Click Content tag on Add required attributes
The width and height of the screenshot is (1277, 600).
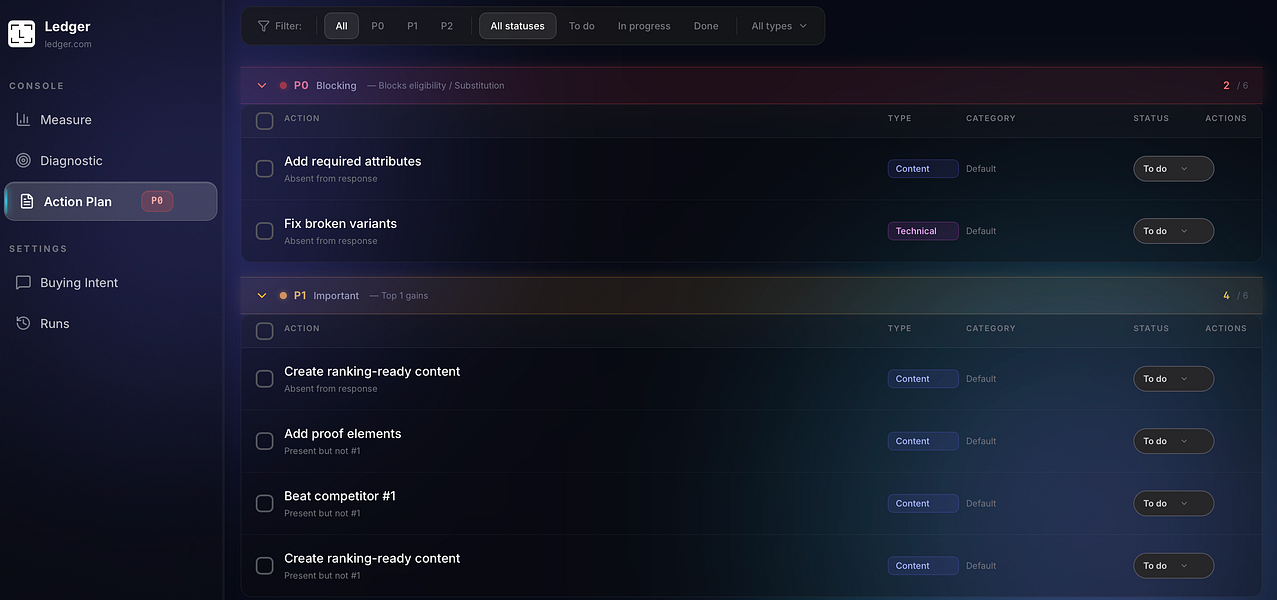point(923,169)
